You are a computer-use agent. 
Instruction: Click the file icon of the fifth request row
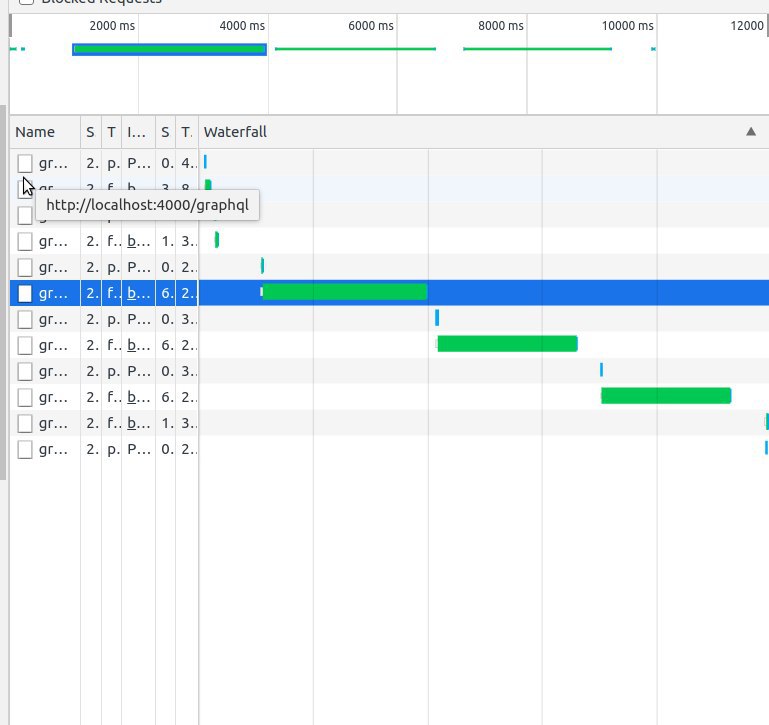pos(25,267)
